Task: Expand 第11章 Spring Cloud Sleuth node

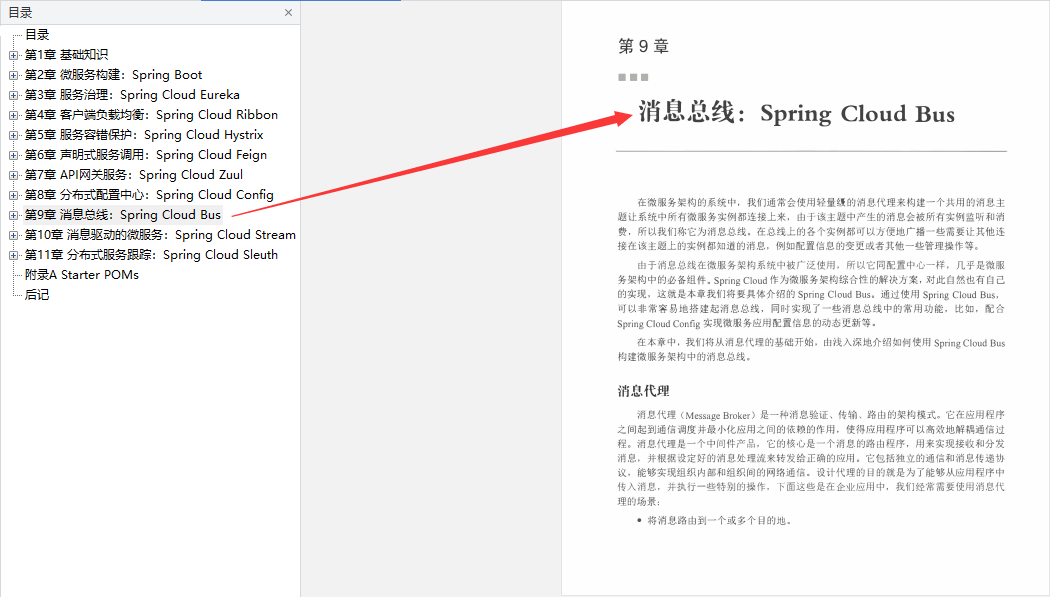Action: (x=13, y=256)
